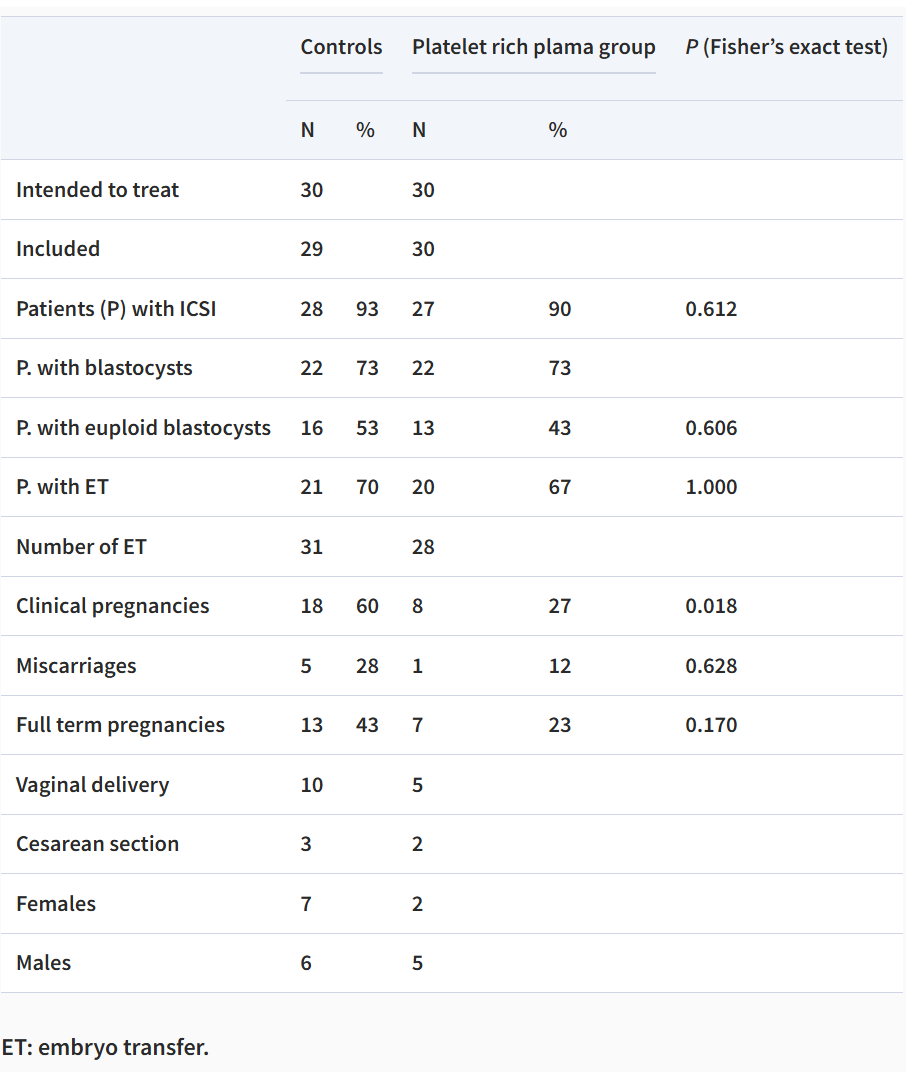The height and width of the screenshot is (1074, 908).
Task: Click the Vaginal delivery row label
Action: [x=92, y=785]
